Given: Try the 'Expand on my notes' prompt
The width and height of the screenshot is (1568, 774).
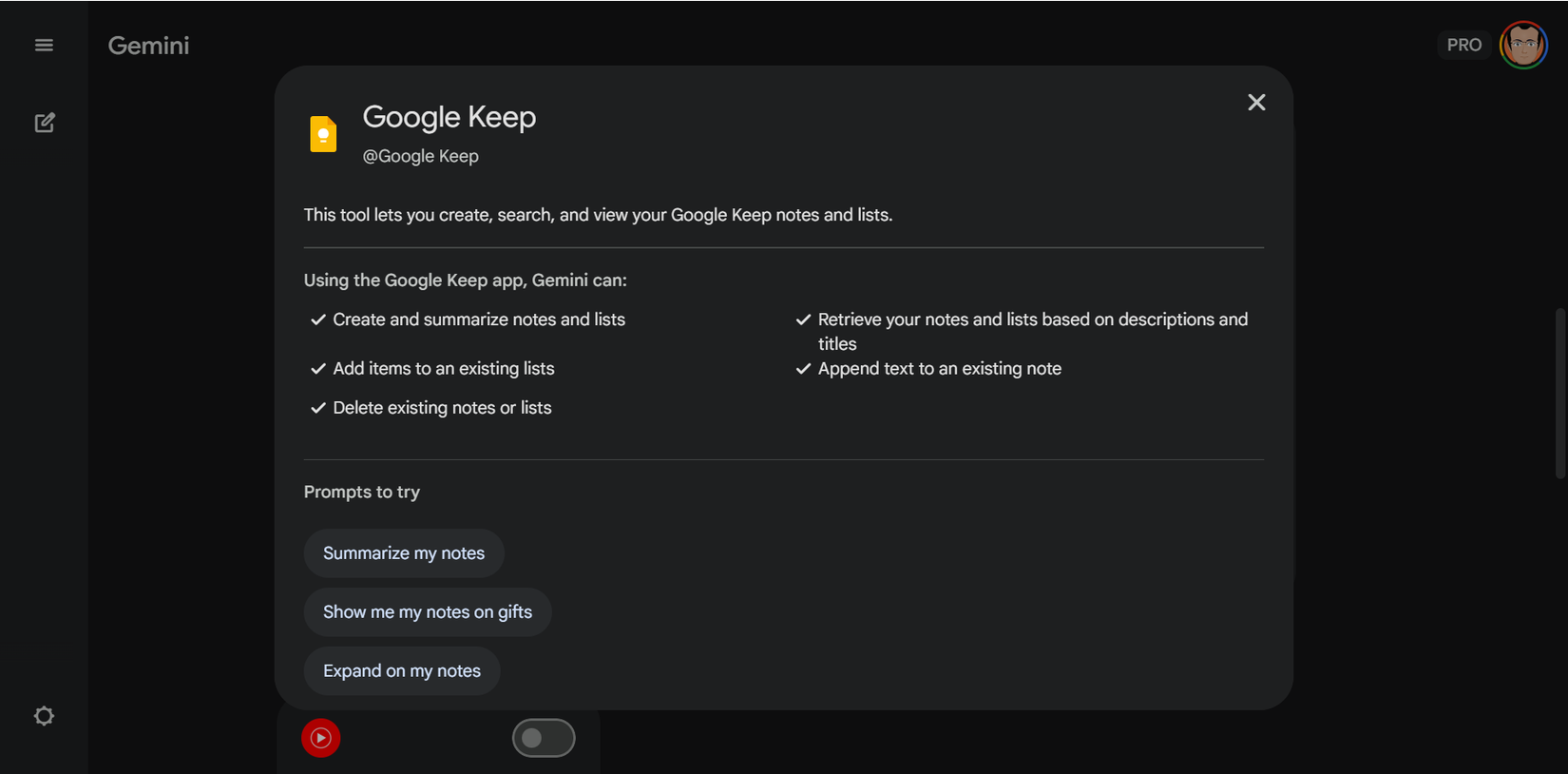Looking at the screenshot, I should click(x=402, y=671).
